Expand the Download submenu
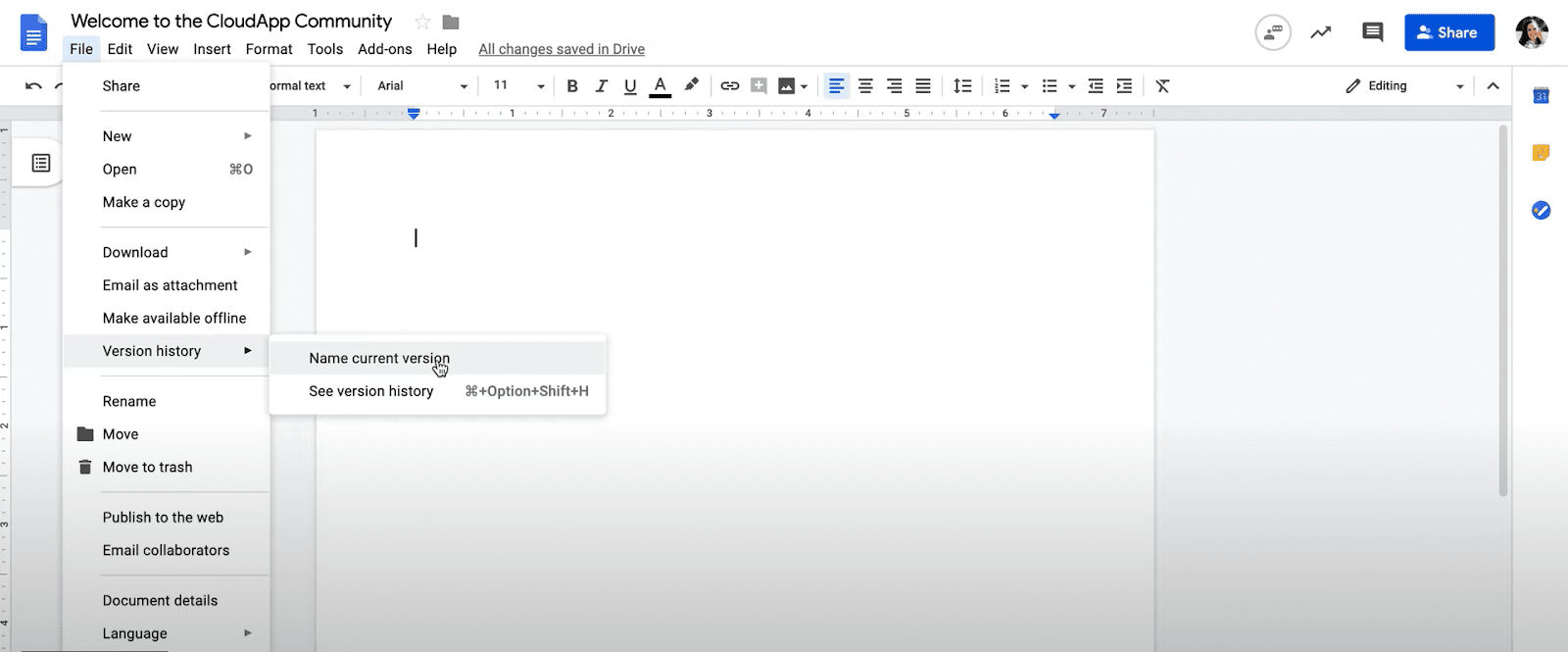The height and width of the screenshot is (652, 1568). (x=167, y=252)
